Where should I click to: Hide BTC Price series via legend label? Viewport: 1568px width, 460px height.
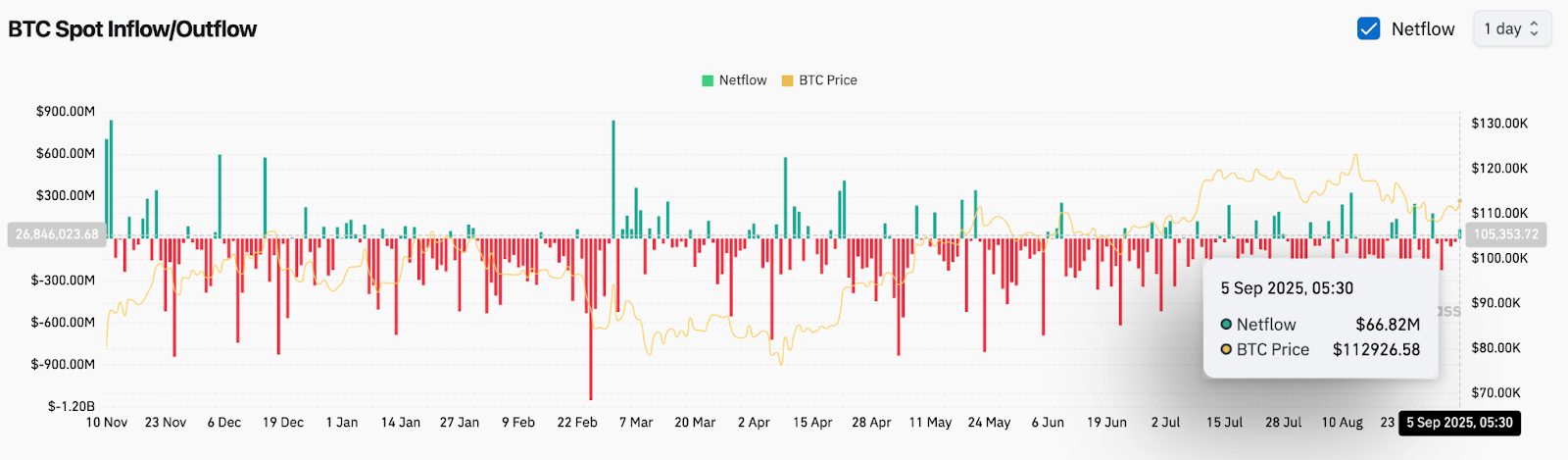click(828, 80)
